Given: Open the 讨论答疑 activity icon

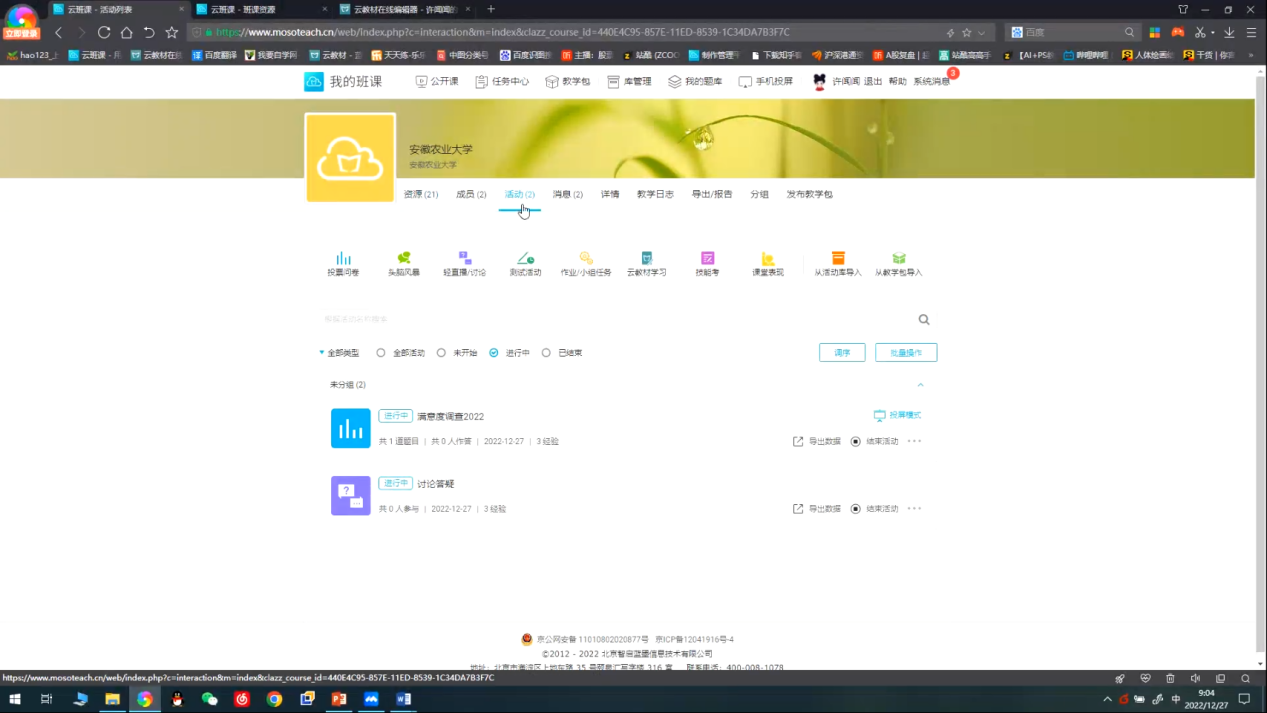Looking at the screenshot, I should 351,496.
